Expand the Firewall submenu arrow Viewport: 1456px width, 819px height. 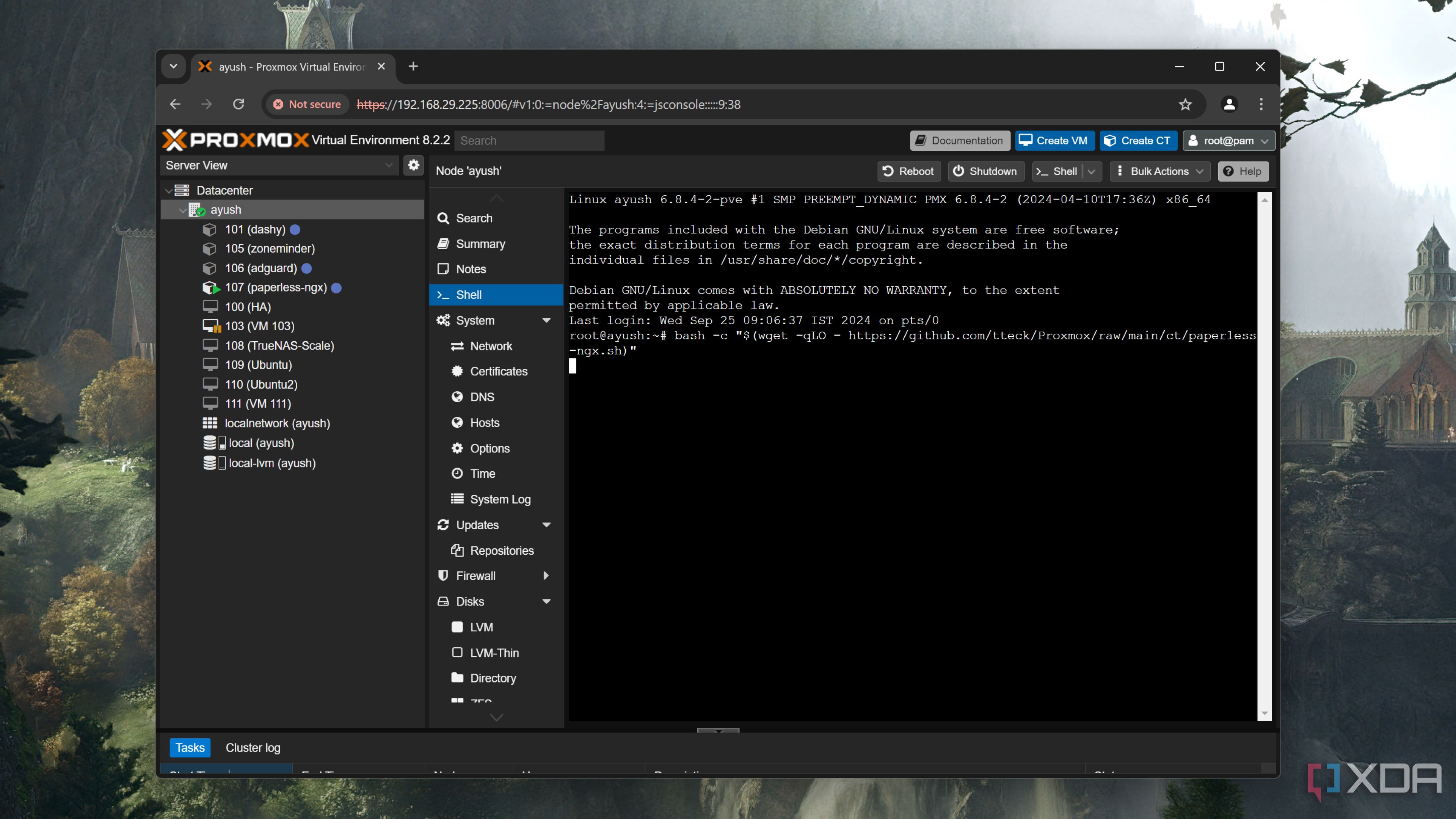click(546, 576)
